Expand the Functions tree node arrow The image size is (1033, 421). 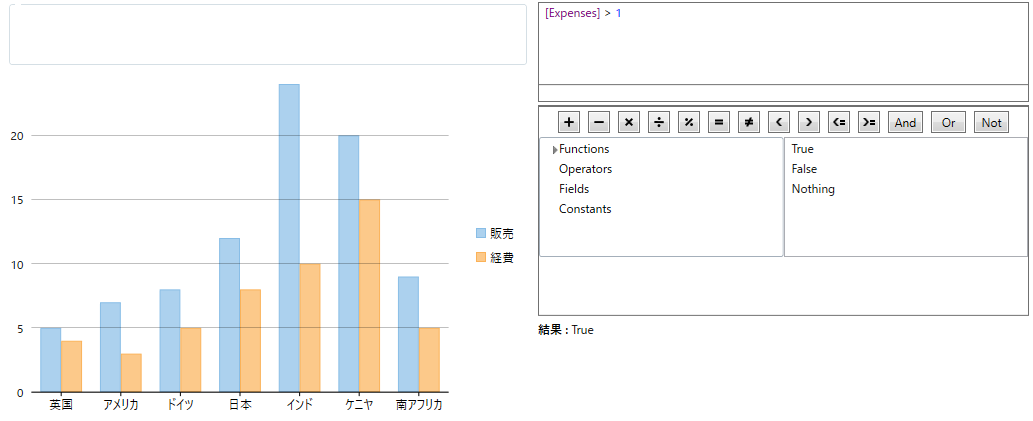555,150
